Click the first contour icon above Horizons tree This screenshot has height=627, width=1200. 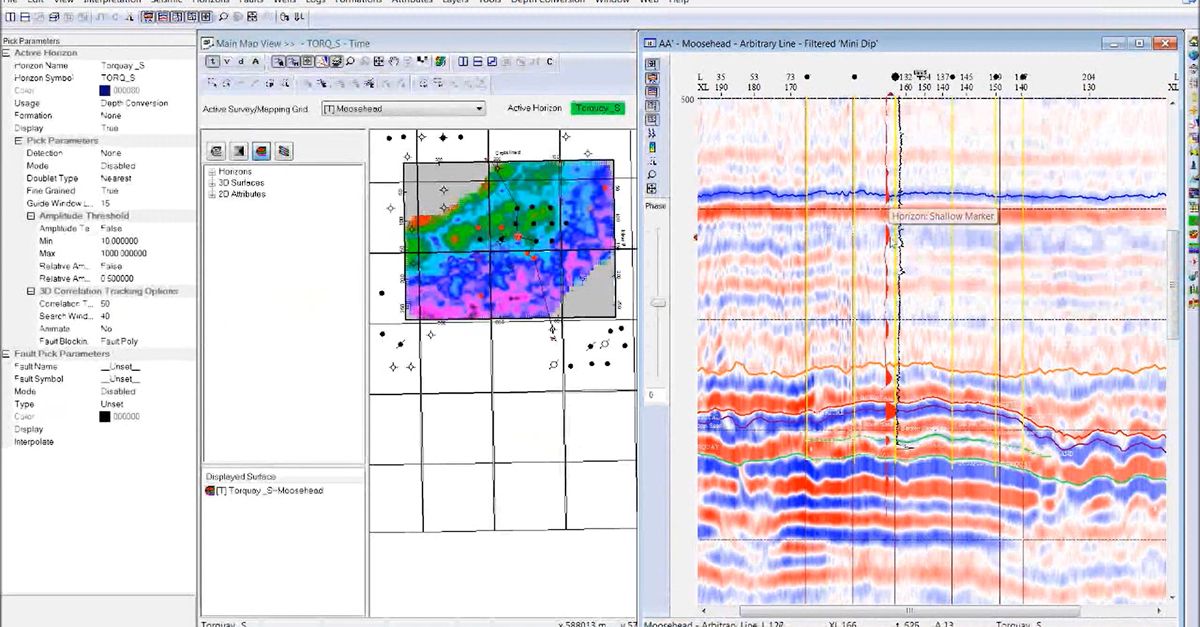(x=216, y=151)
